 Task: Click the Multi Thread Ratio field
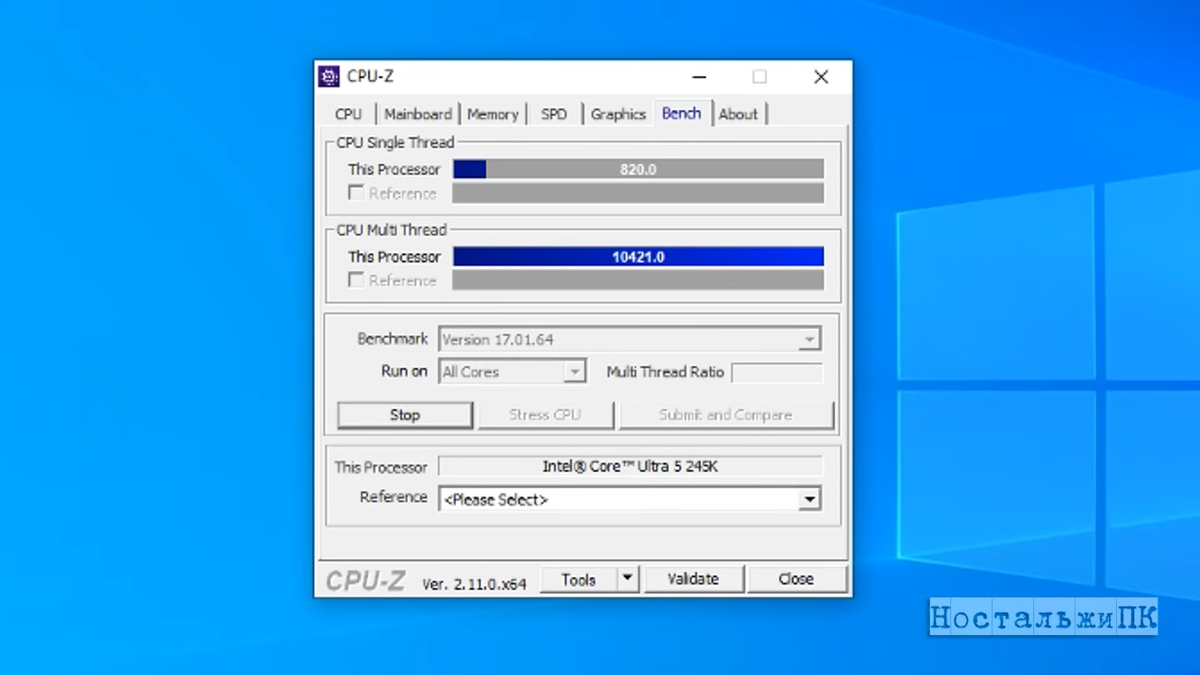point(777,372)
